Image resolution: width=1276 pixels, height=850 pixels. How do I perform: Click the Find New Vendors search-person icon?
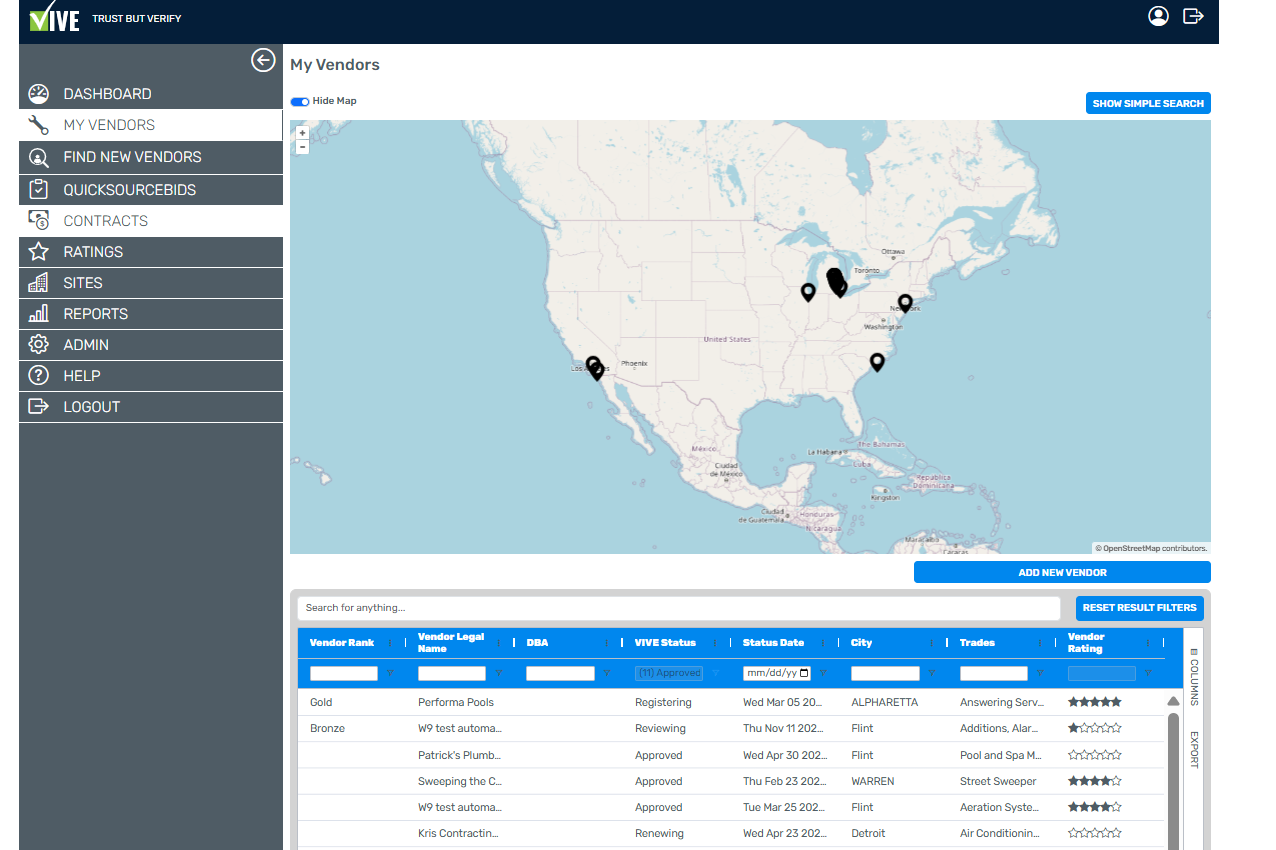click(39, 157)
